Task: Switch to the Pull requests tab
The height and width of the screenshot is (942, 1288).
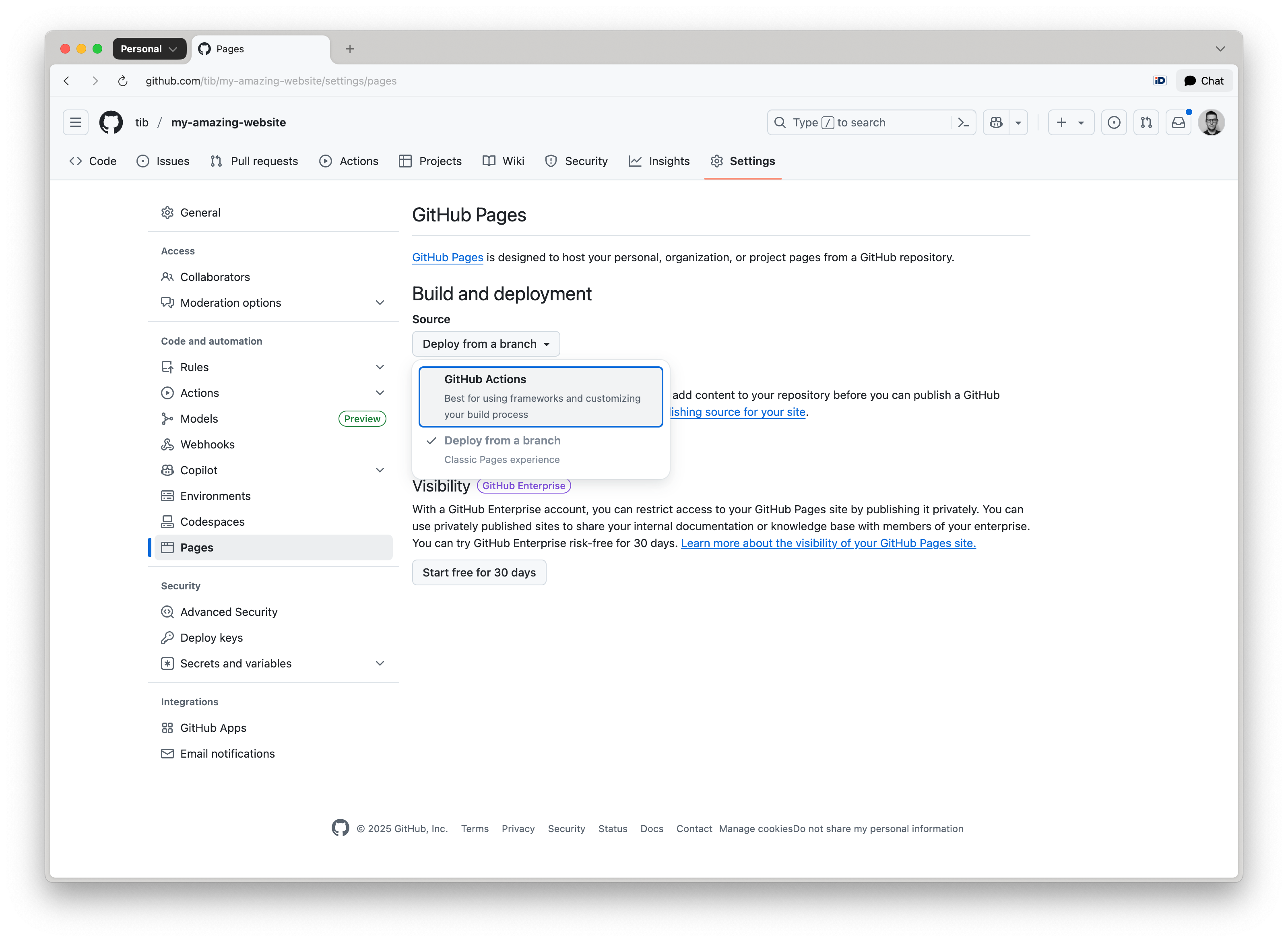Action: tap(254, 161)
